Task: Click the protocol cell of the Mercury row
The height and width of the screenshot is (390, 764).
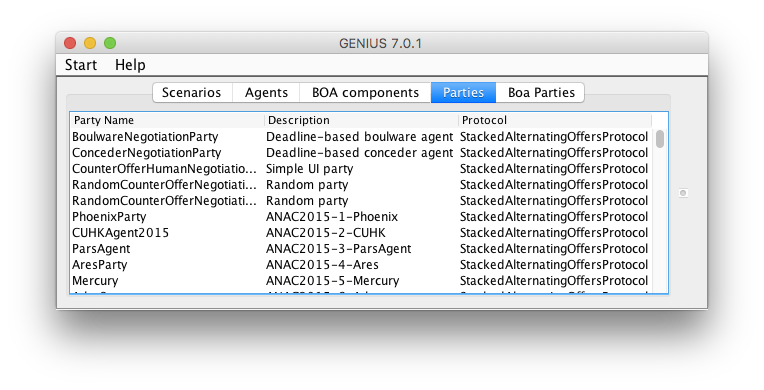Action: tap(554, 281)
